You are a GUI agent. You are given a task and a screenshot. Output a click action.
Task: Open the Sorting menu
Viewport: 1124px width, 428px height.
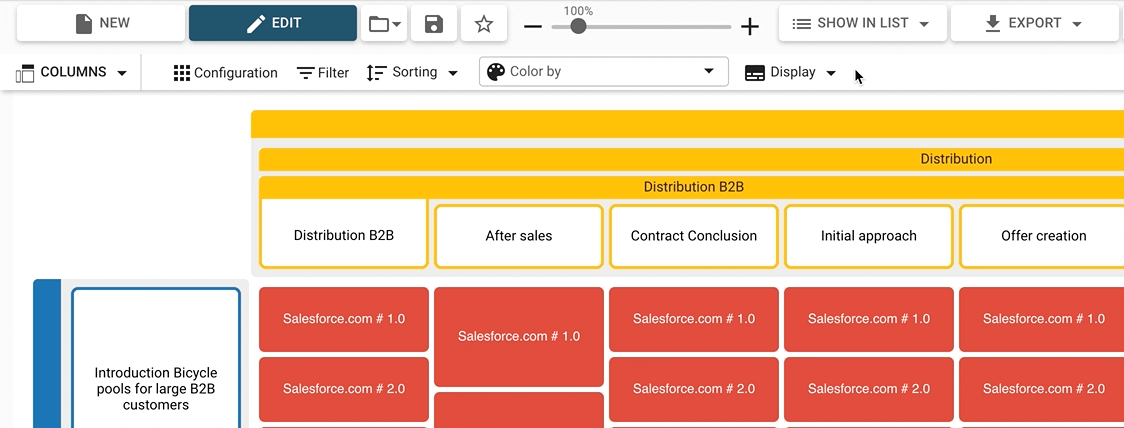[412, 73]
